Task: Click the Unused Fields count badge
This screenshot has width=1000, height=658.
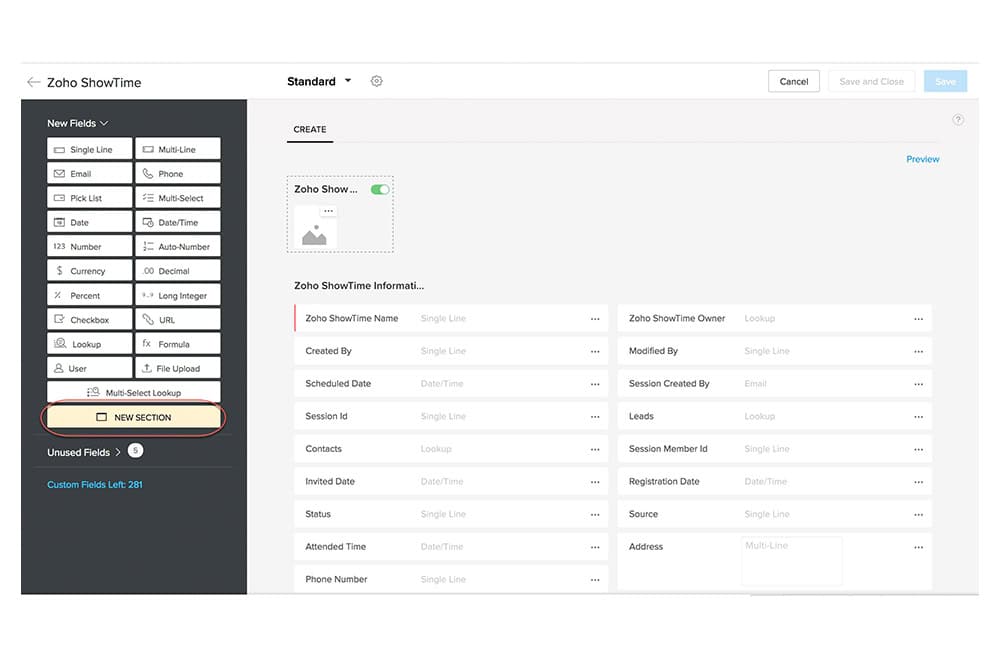Action: [135, 451]
